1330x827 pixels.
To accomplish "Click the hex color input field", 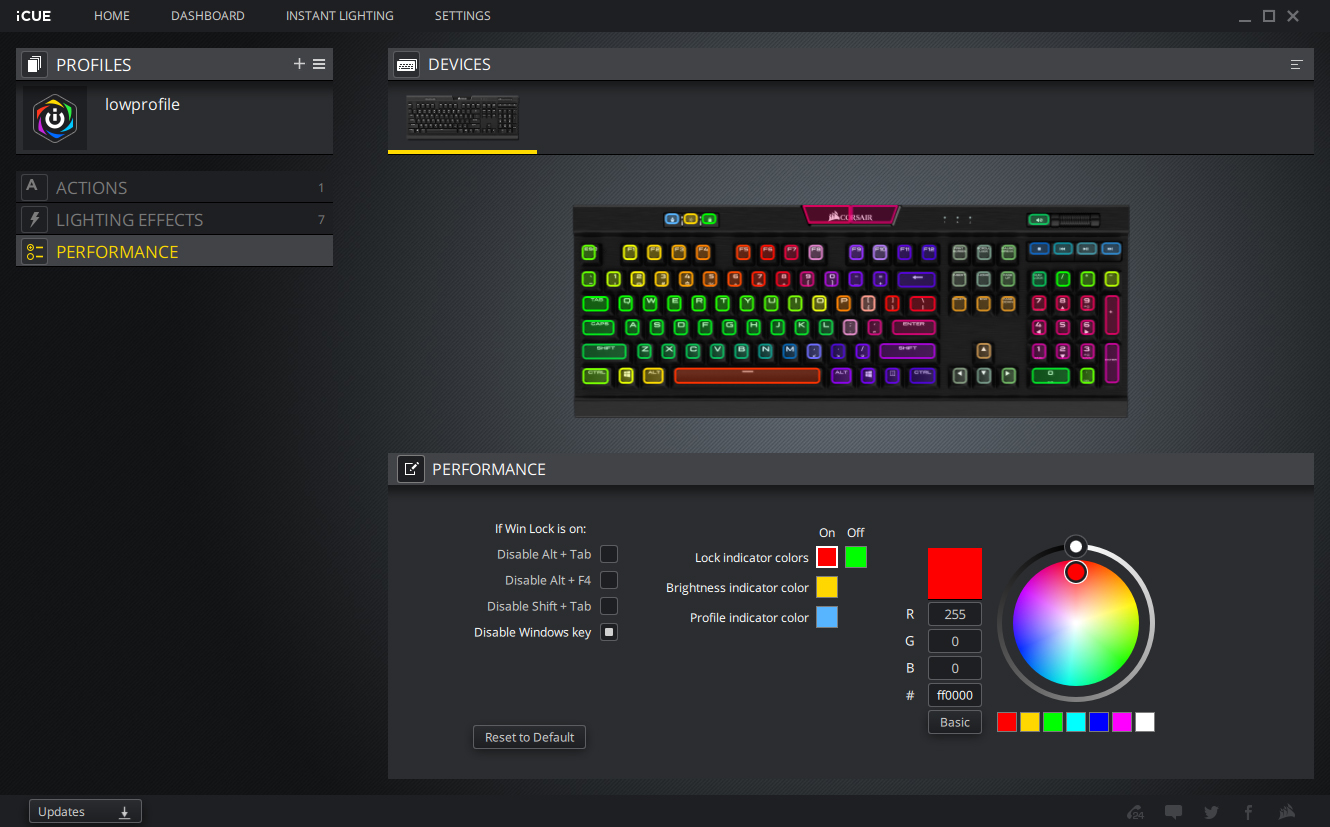I will coord(955,695).
